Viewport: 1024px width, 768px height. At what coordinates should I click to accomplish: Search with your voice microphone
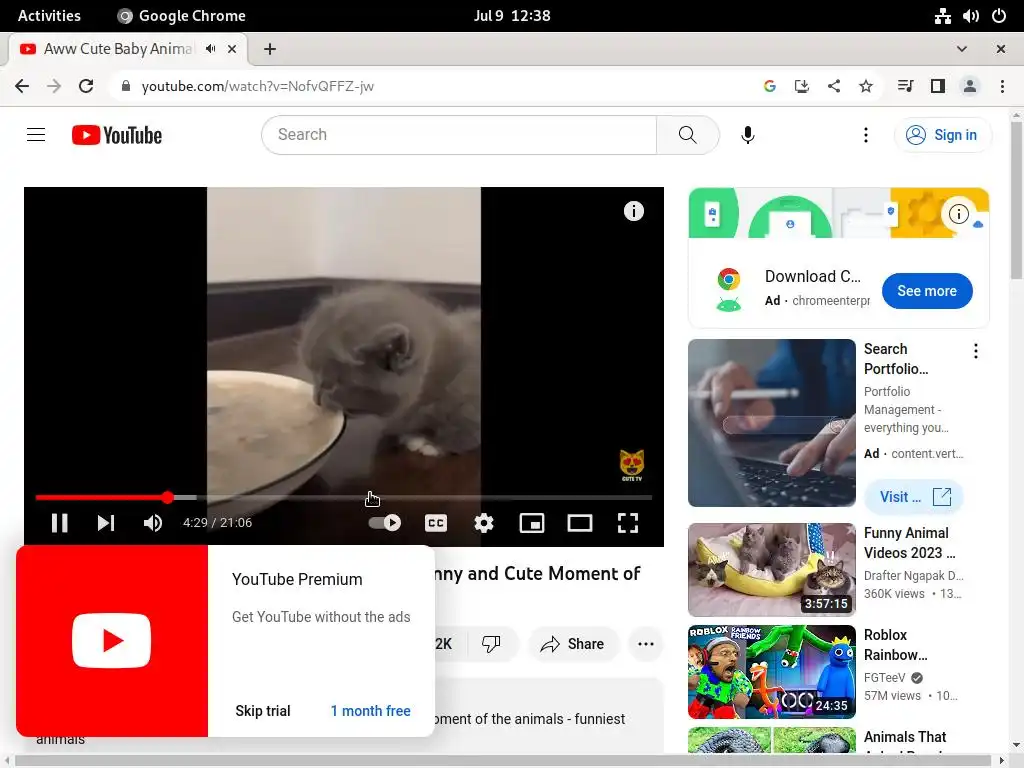748,135
